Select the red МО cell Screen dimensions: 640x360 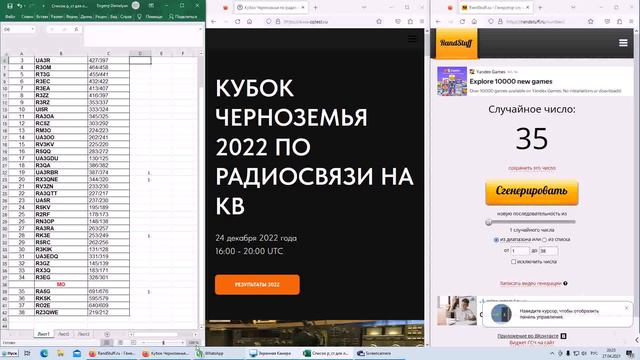coord(61,284)
